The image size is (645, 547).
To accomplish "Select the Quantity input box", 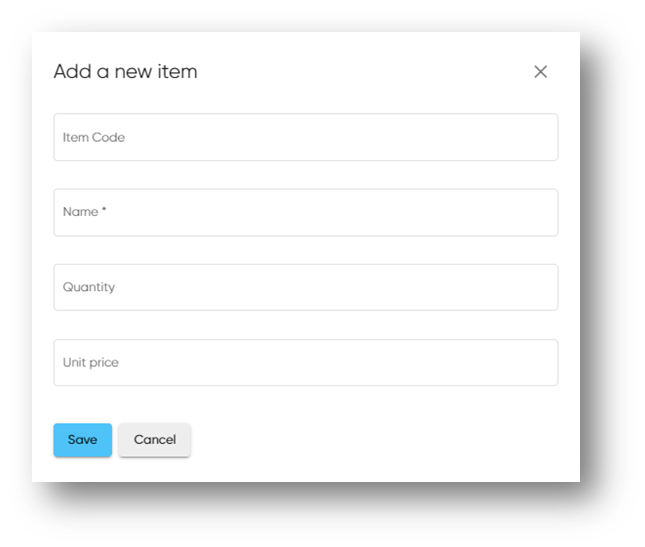I will (x=306, y=287).
